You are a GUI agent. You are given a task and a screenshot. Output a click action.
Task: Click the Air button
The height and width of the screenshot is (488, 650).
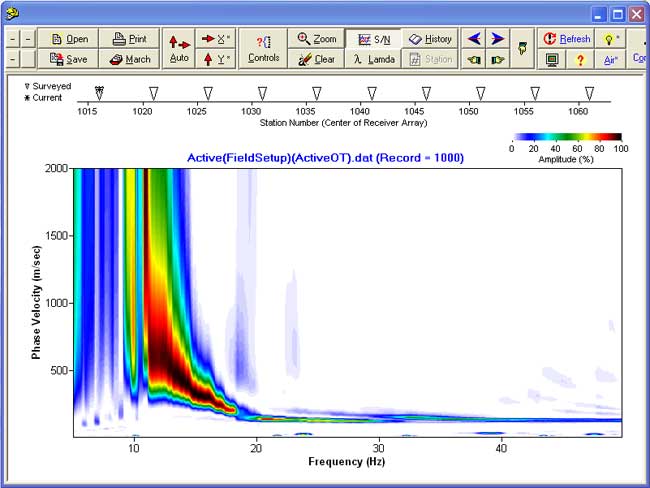click(610, 60)
